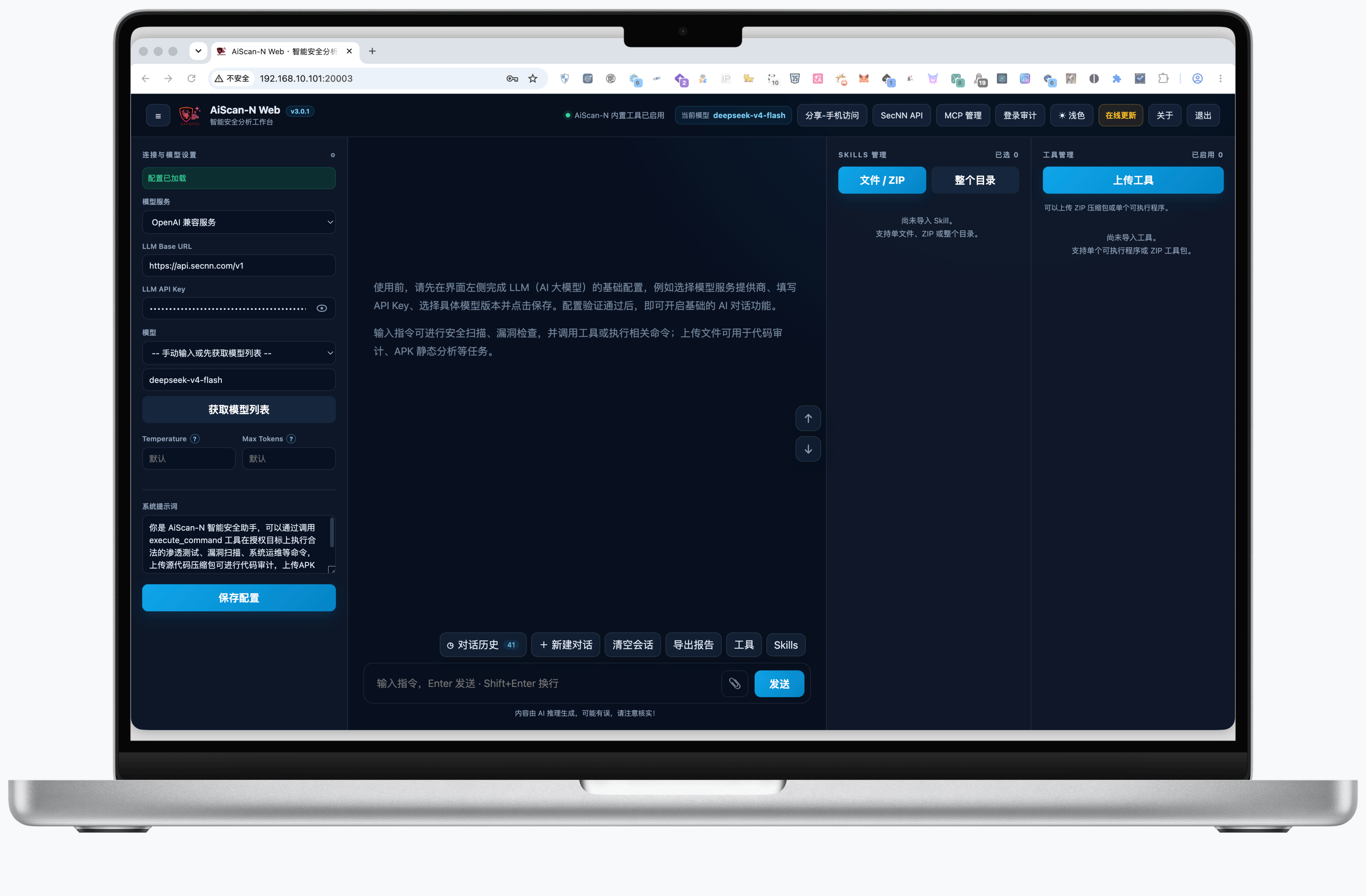Open the blue shield extension icon

(565, 79)
